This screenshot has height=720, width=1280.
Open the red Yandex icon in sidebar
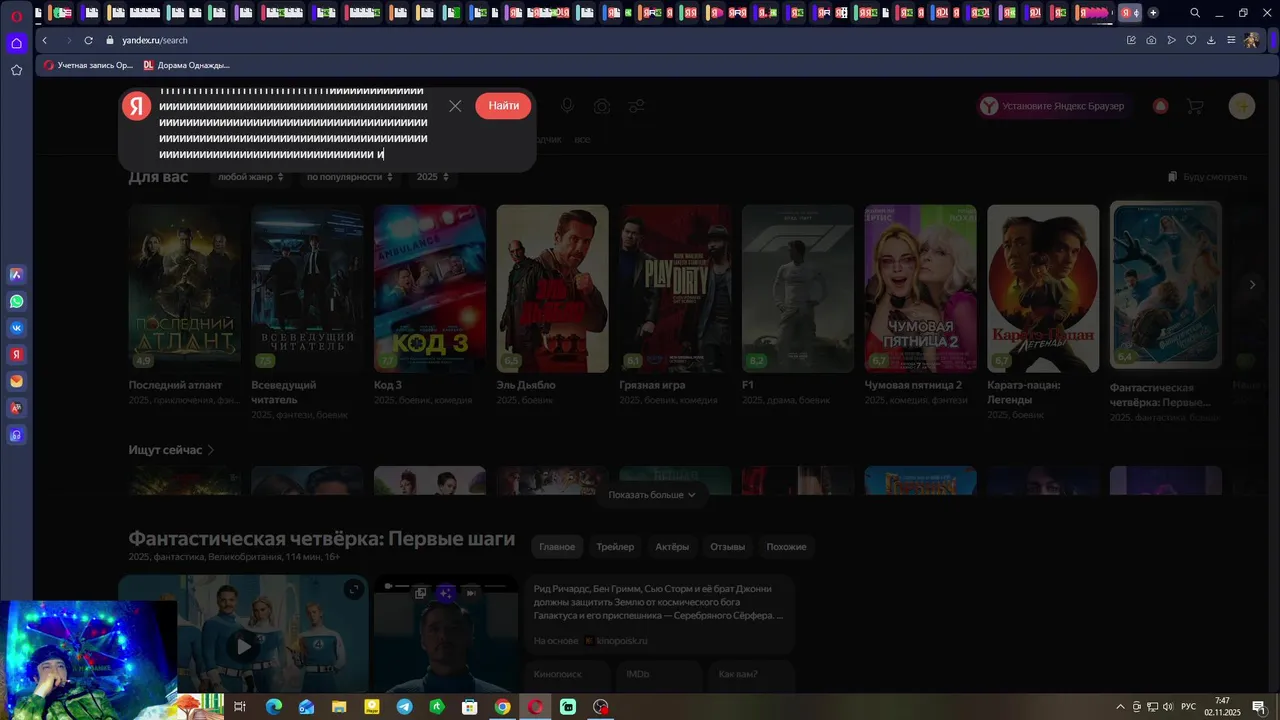16,355
